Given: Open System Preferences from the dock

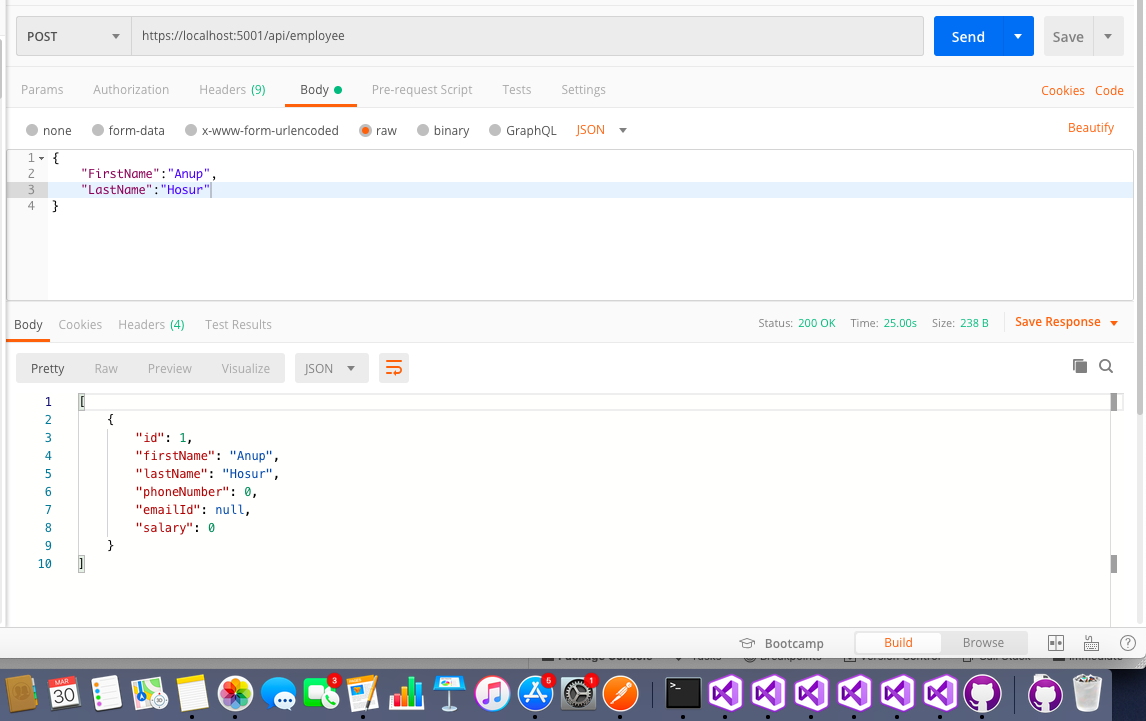Looking at the screenshot, I should coord(578,693).
